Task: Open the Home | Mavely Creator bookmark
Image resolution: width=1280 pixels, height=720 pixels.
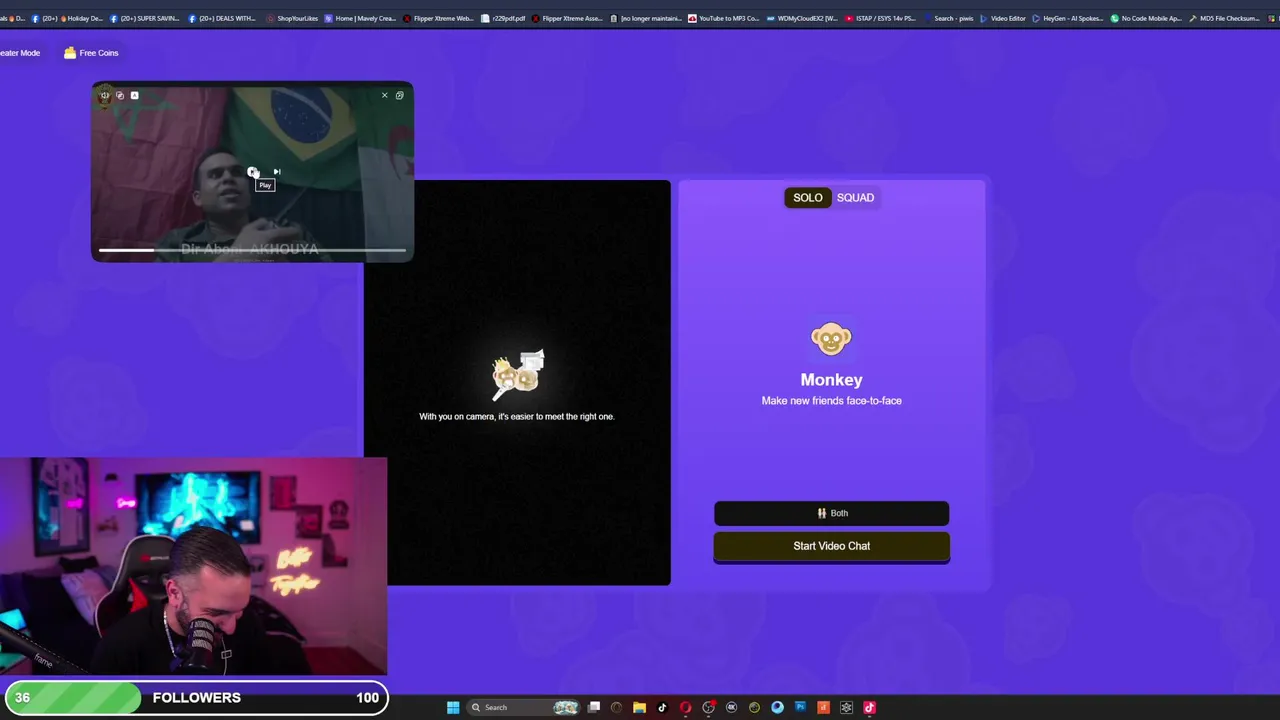Action: coord(360,18)
